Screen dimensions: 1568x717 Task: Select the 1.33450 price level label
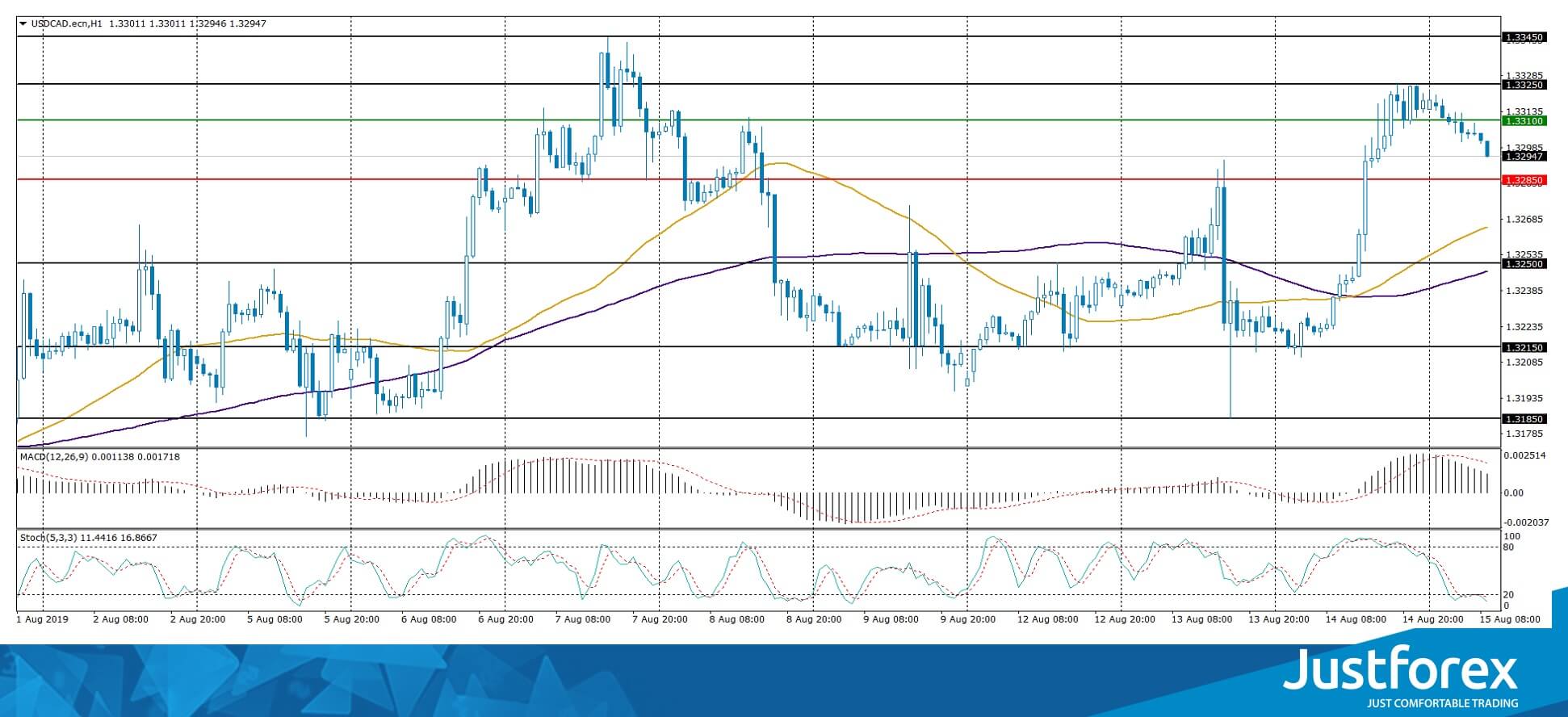click(x=1524, y=37)
